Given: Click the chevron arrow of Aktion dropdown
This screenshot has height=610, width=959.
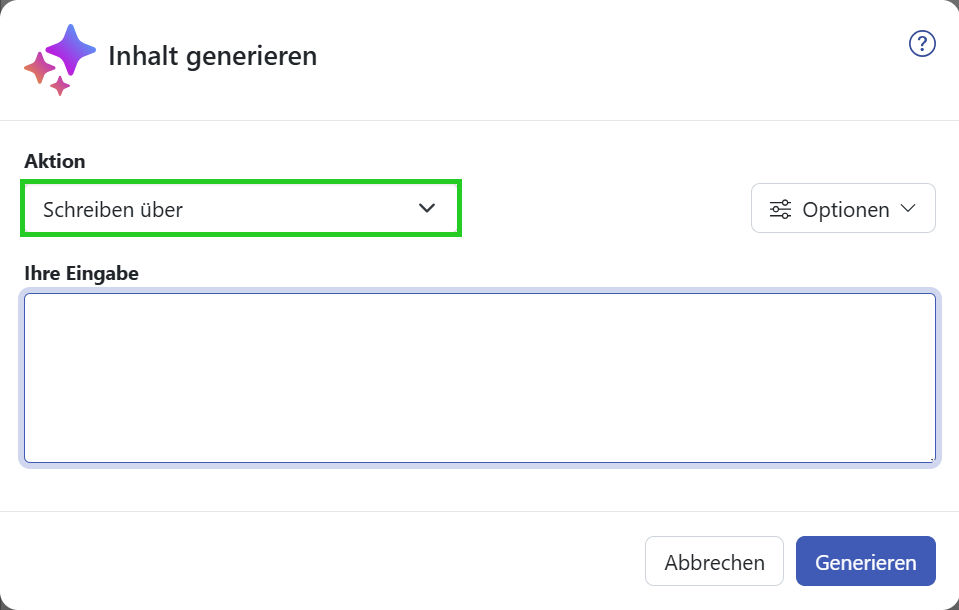Looking at the screenshot, I should 427,208.
